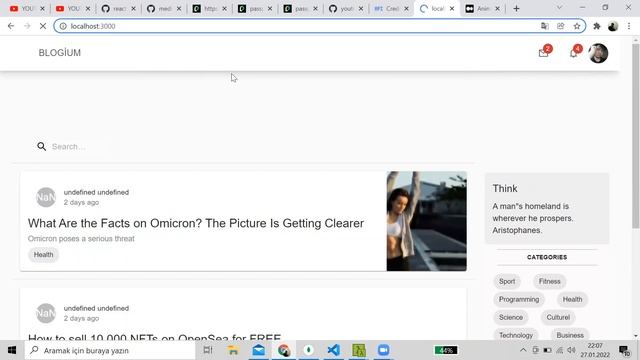Stop the page from loading
640x360 pixels.
(43, 26)
